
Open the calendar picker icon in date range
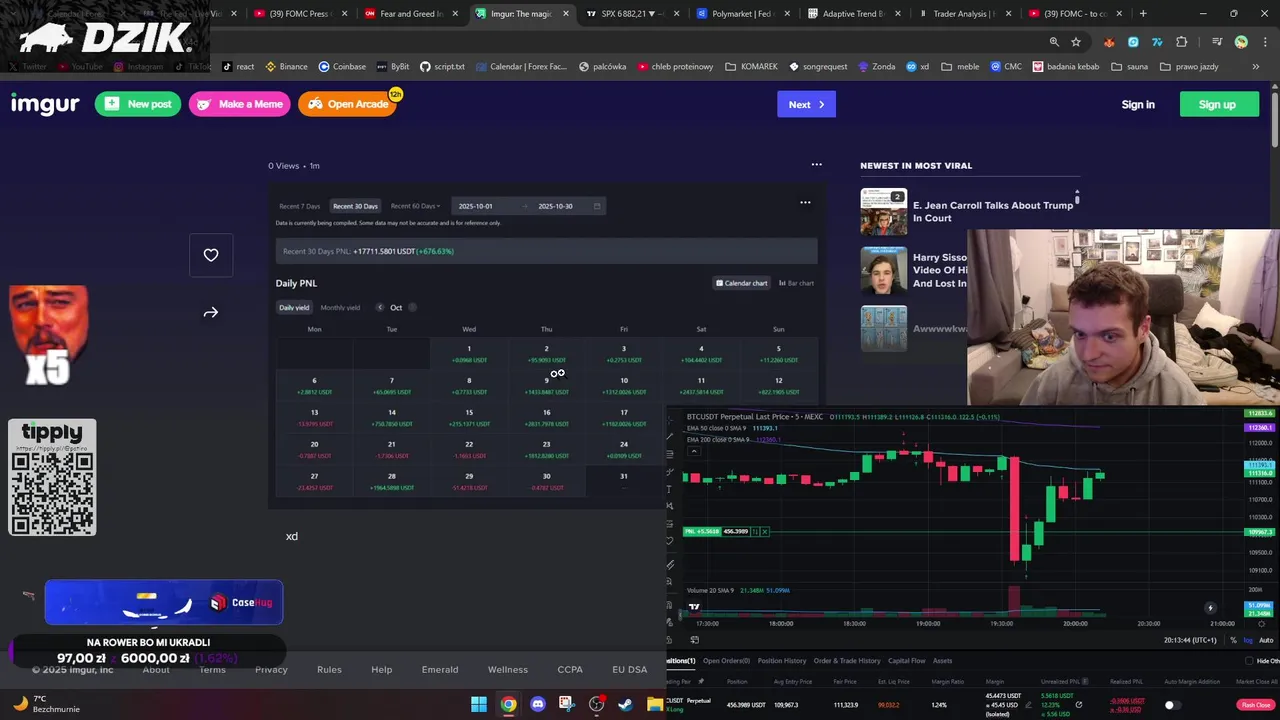tap(597, 206)
